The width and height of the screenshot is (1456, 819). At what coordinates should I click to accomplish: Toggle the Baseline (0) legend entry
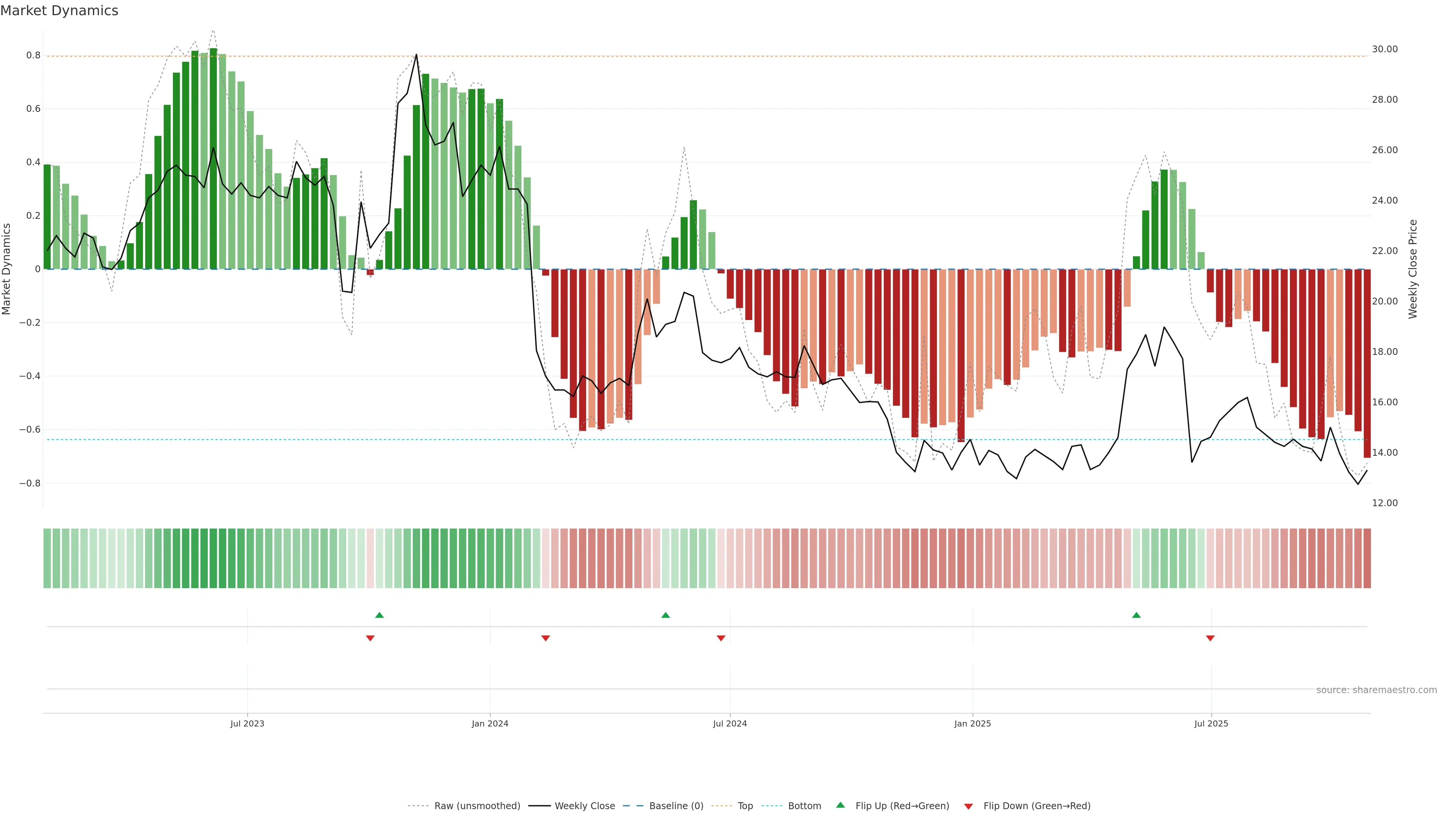point(676,806)
